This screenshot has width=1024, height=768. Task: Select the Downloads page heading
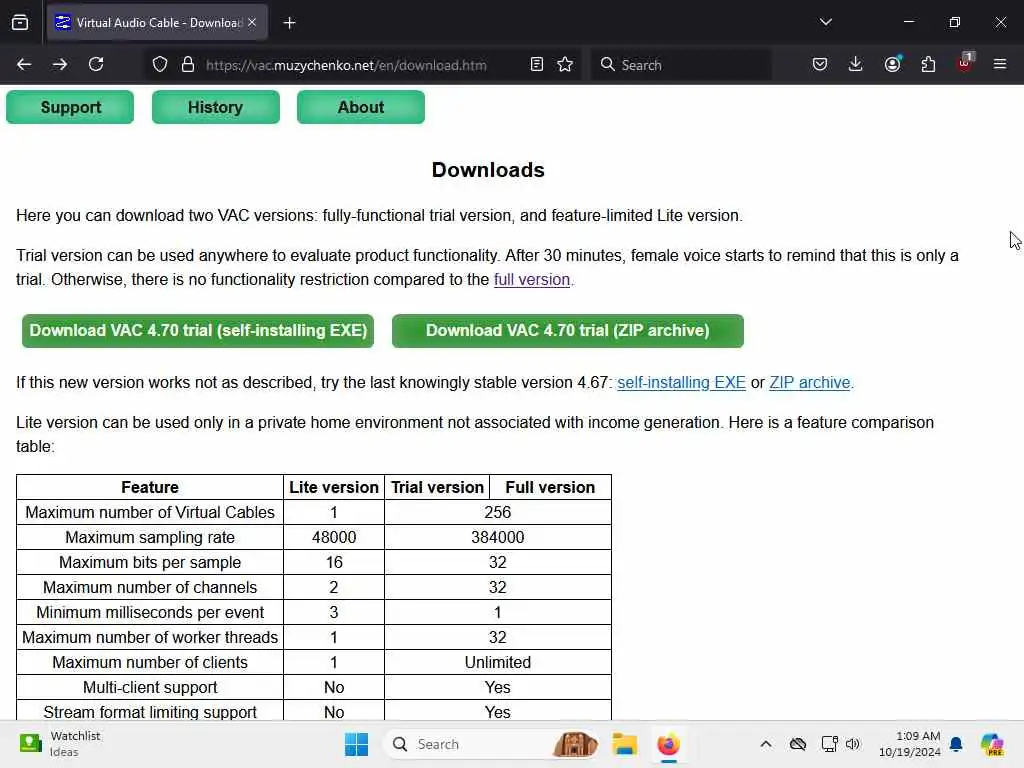[x=488, y=170]
